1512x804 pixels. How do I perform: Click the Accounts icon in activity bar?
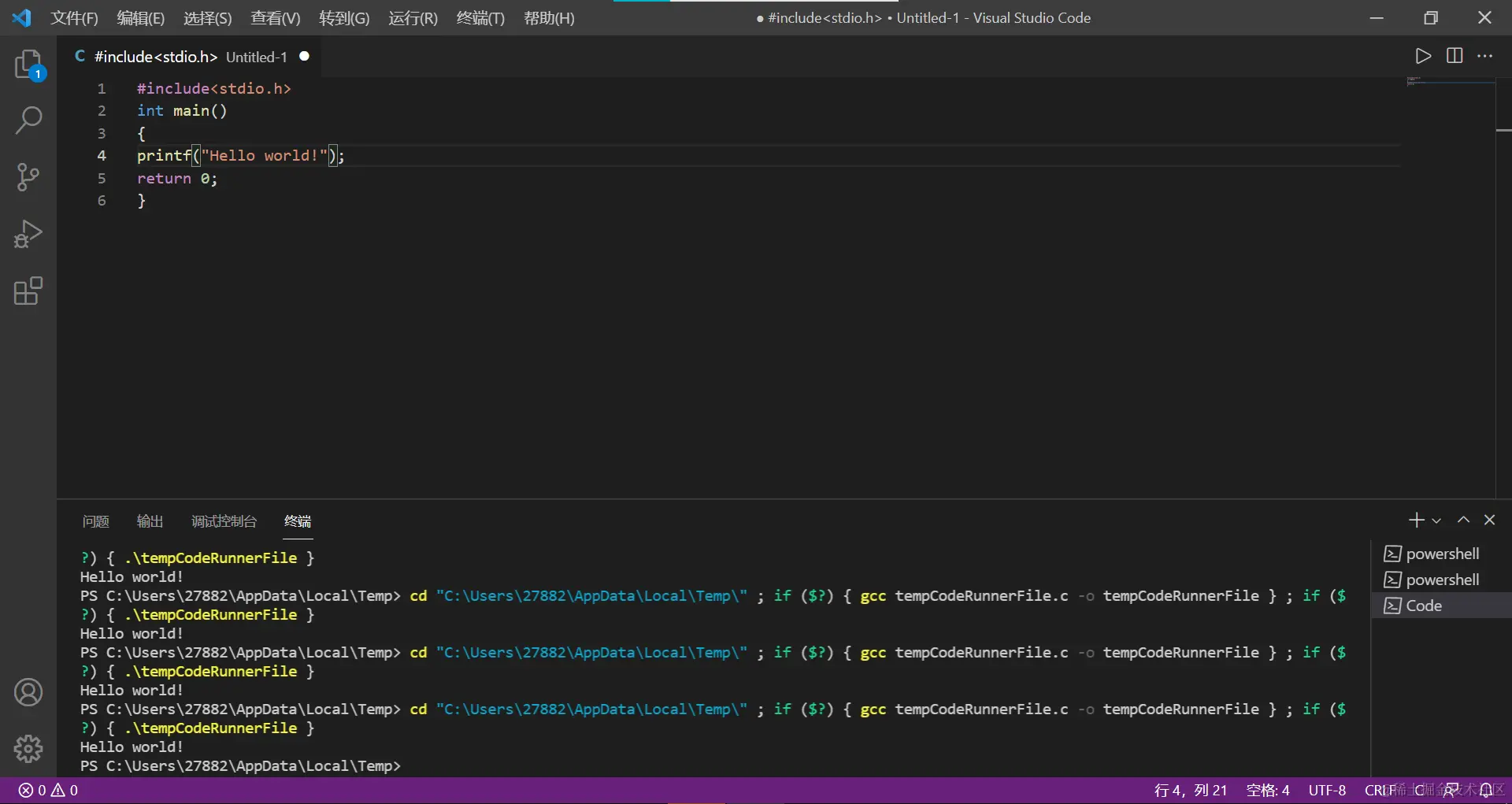[x=28, y=692]
